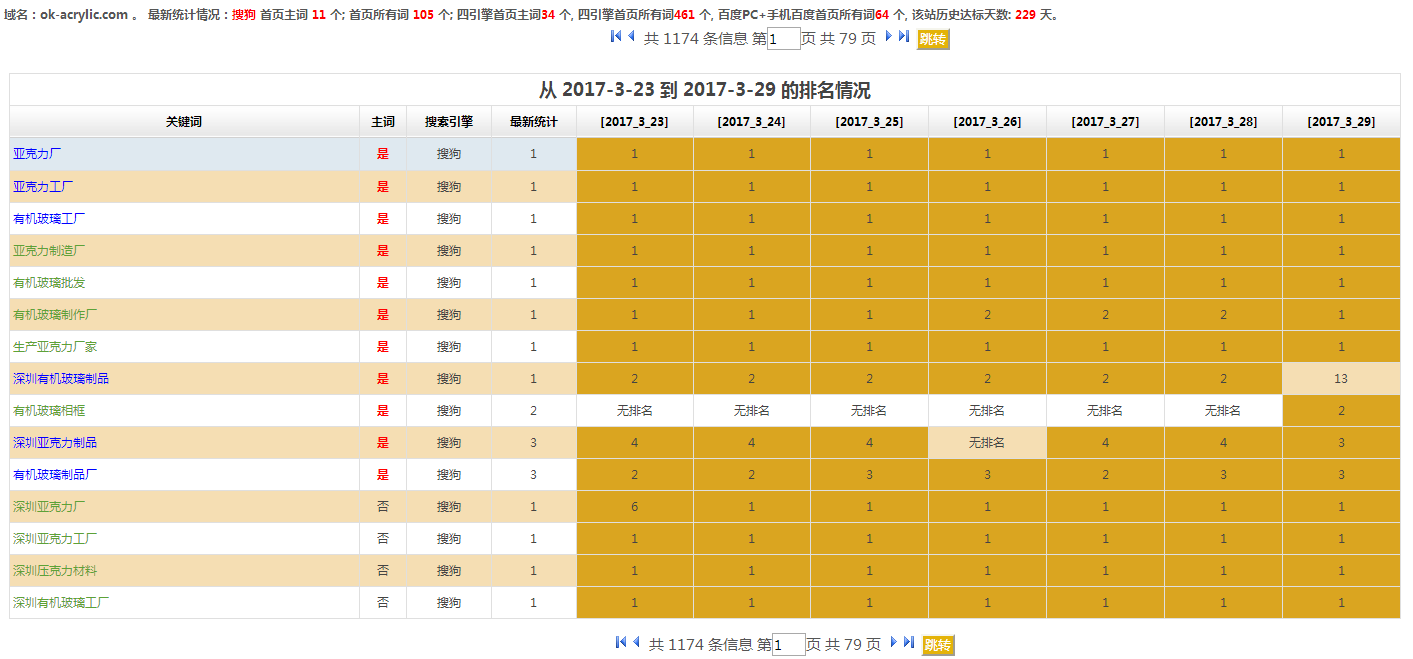Open the 有机玻璃相框 keyword link
Screen dimensions: 1413x659
point(49,410)
